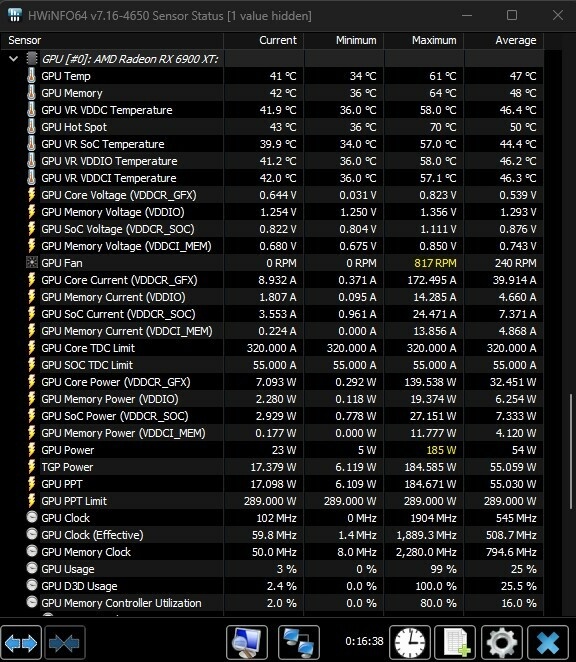This screenshot has width=576, height=662.
Task: Maximize the HWiNFO64 window
Action: click(512, 16)
